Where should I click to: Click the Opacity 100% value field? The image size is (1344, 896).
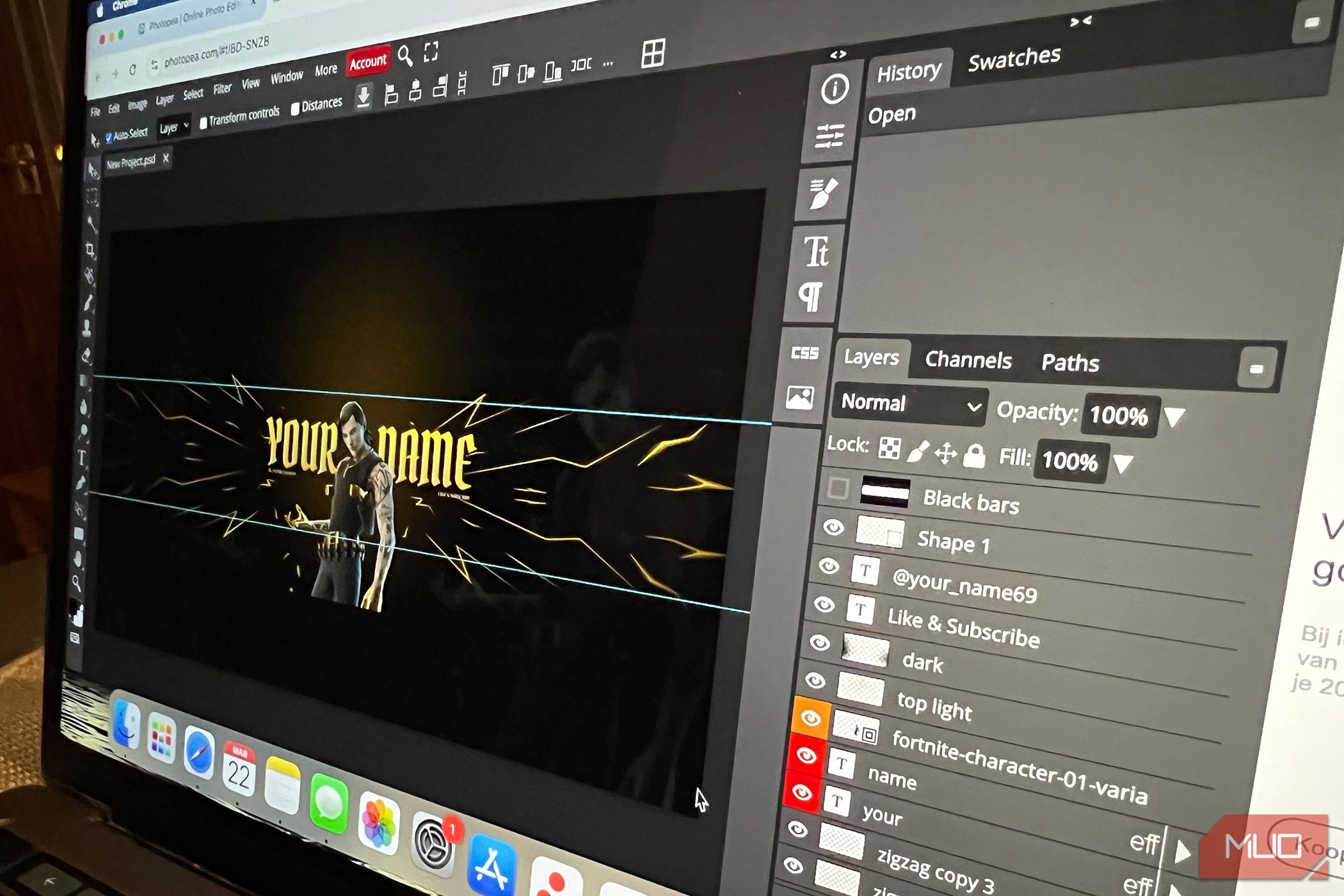[1119, 416]
